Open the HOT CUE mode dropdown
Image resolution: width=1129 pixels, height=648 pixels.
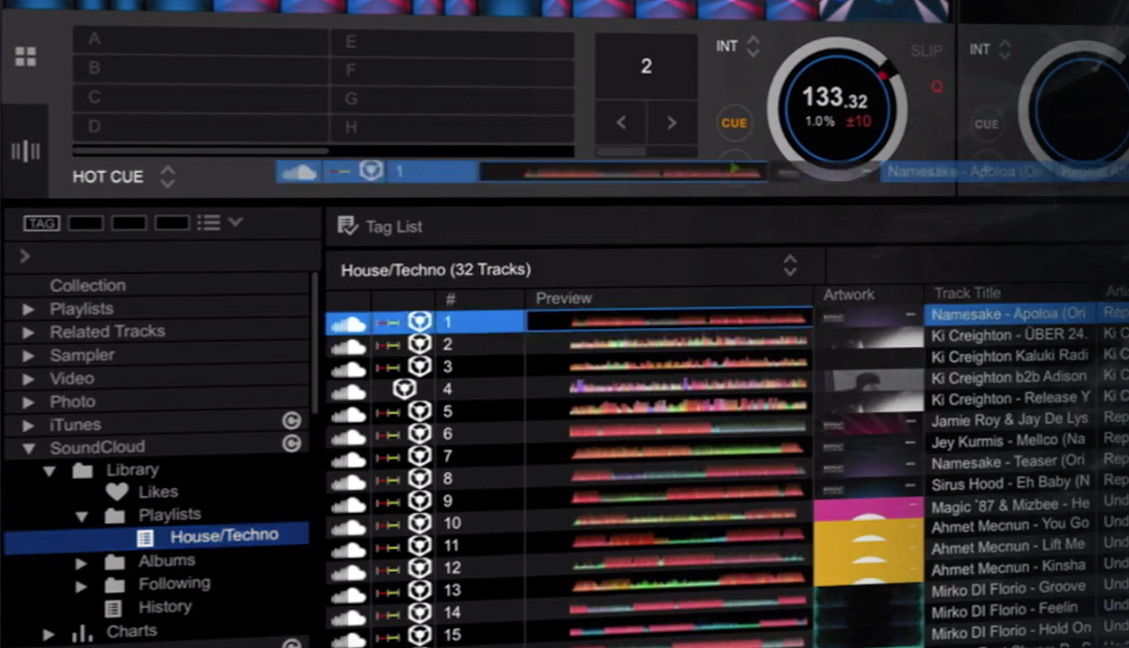(x=168, y=177)
